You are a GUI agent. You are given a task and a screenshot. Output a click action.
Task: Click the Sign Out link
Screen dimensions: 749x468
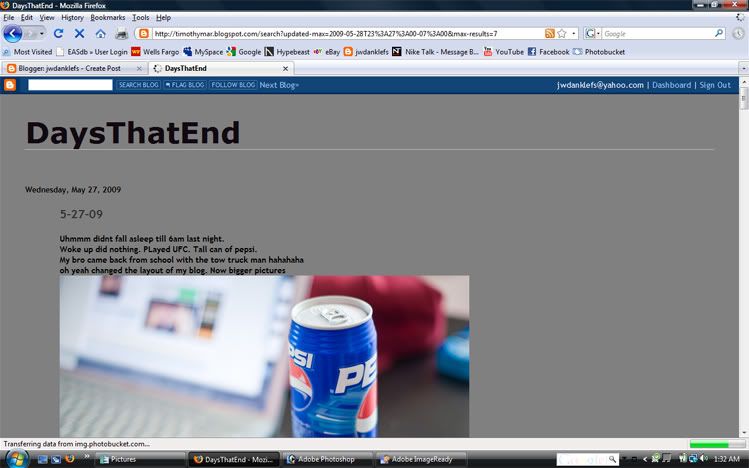[x=715, y=85]
